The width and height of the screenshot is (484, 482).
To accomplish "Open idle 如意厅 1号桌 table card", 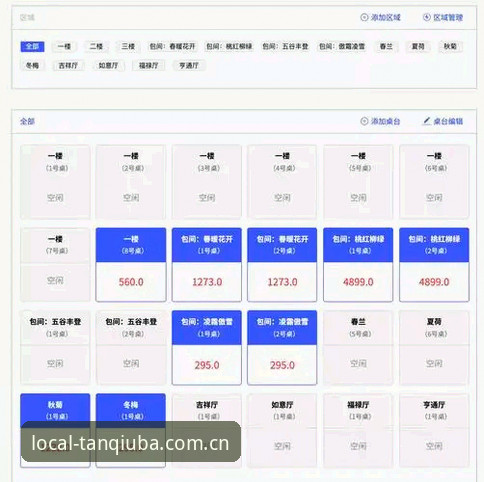I will coord(282,431).
